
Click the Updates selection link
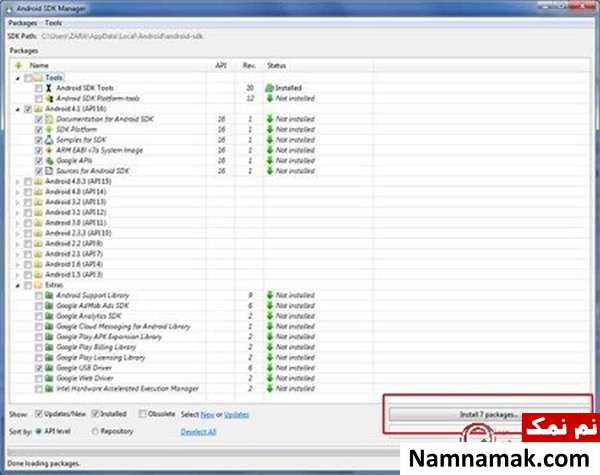coord(236,415)
